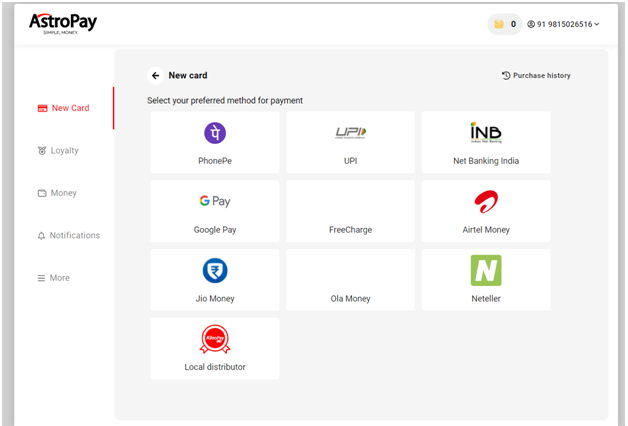
Task: Open Purchase history
Action: pyautogui.click(x=536, y=75)
